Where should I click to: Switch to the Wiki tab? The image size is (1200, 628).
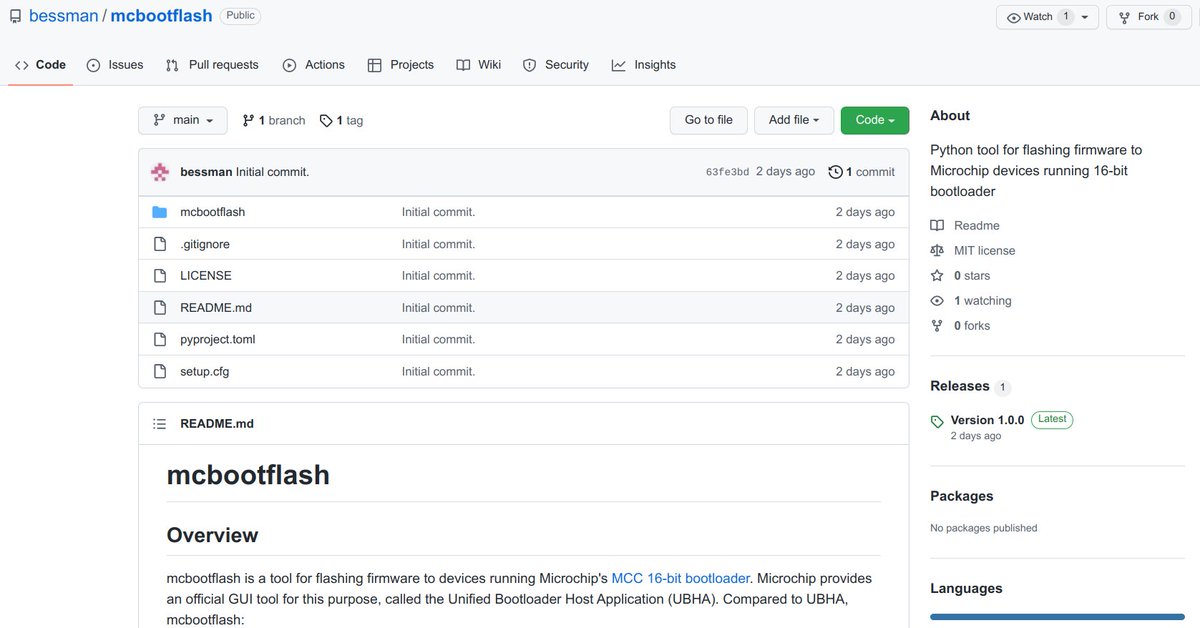[478, 65]
